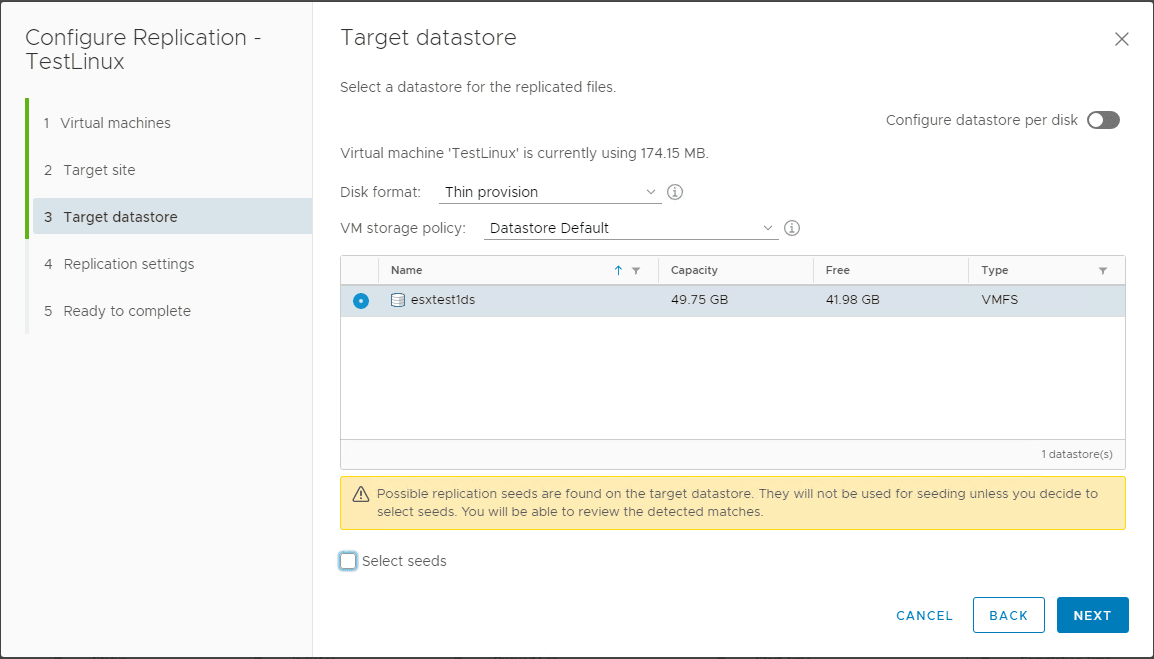Viewport: 1154px width, 659px height.
Task: Go to Target site step
Action: tap(99, 170)
